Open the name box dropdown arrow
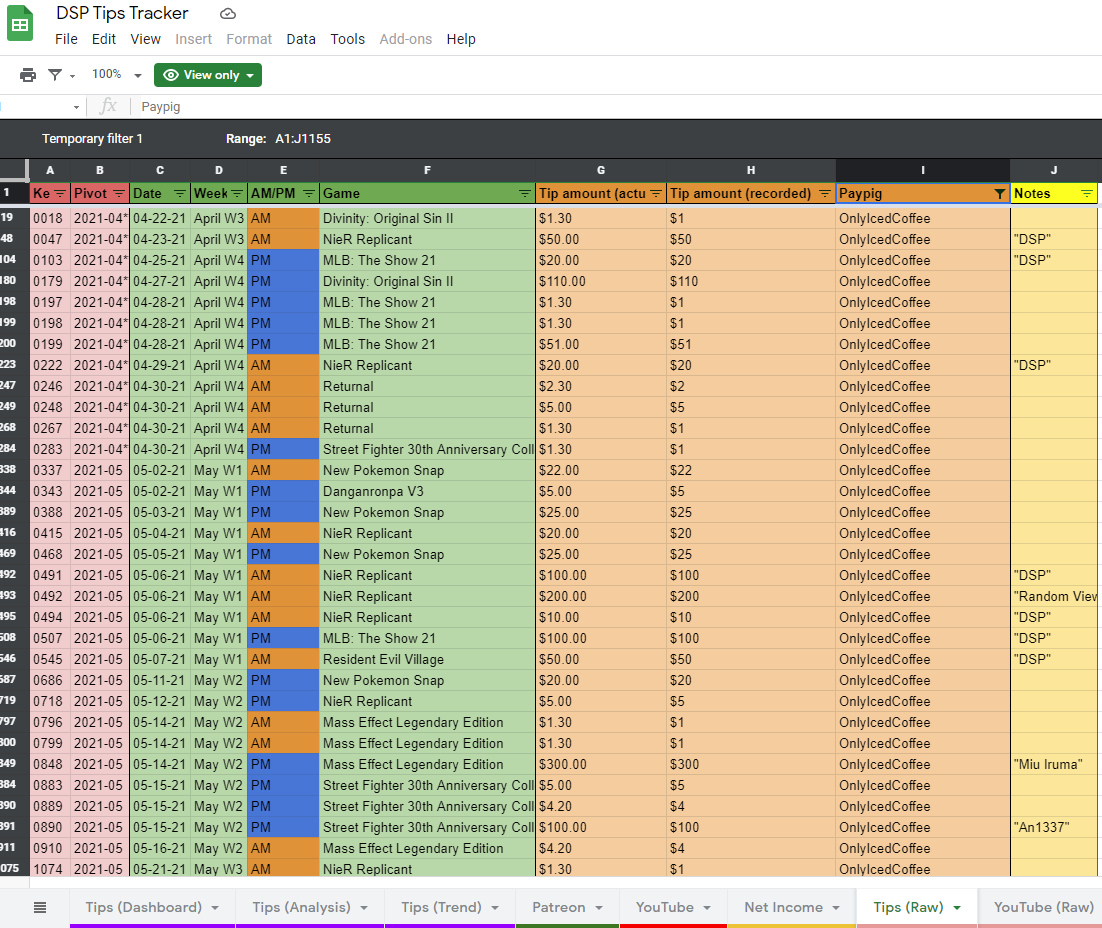Screen dimensions: 1102x928 pos(76,107)
